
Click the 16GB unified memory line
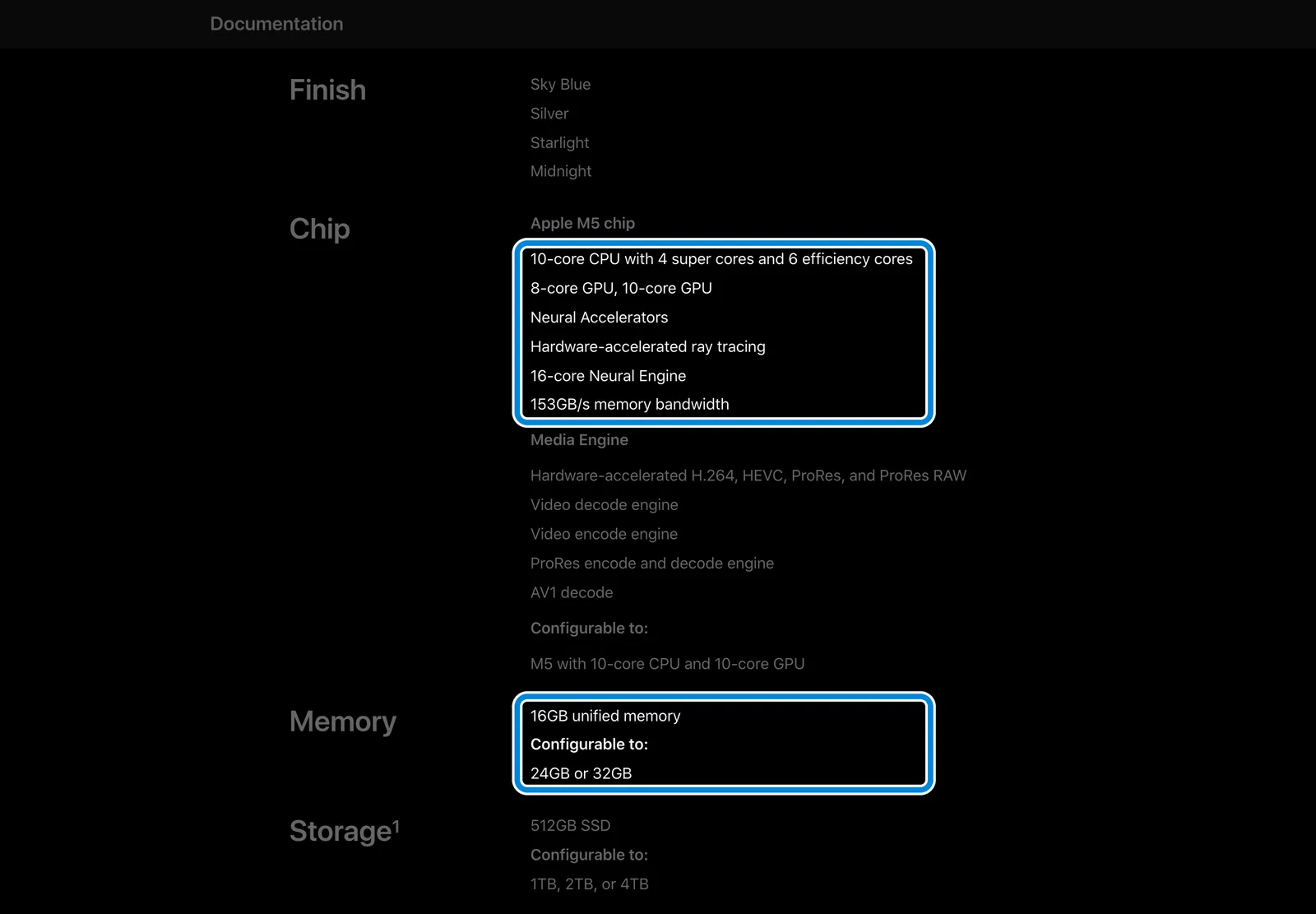(605, 716)
